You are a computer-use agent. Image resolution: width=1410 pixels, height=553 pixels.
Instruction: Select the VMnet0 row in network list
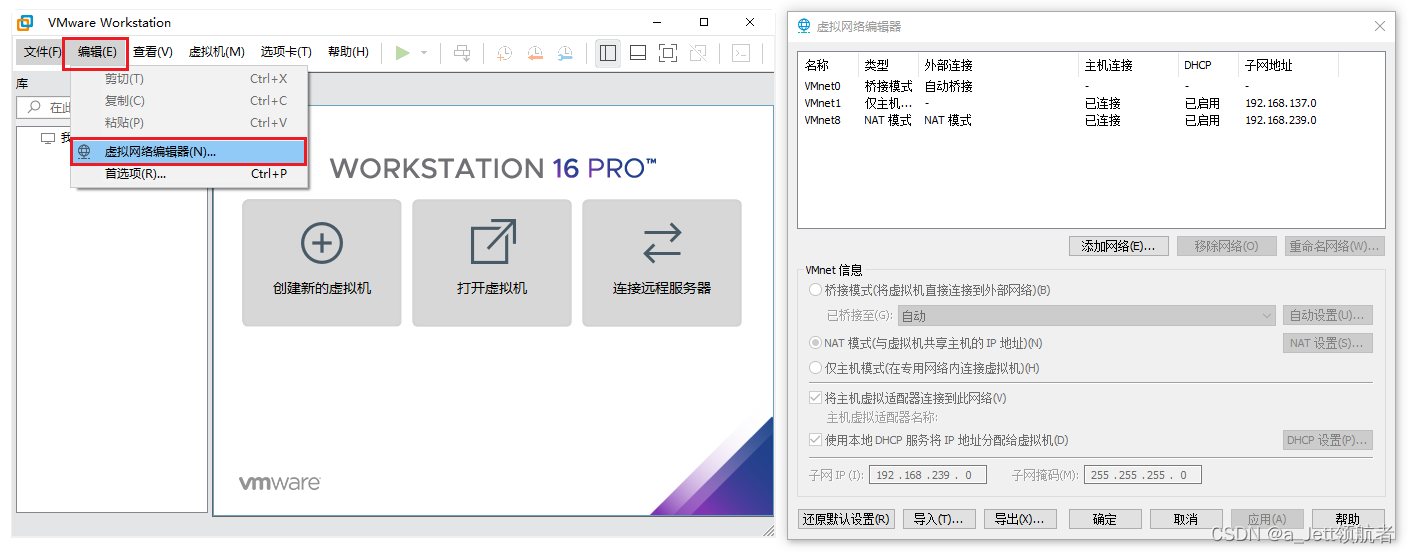click(x=1091, y=86)
